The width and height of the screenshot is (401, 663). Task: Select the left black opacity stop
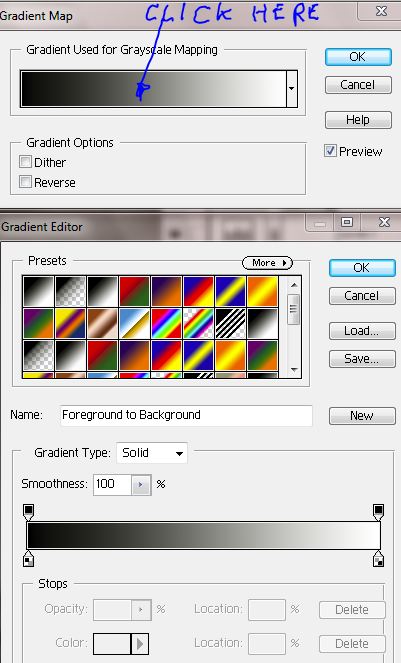coord(28,512)
